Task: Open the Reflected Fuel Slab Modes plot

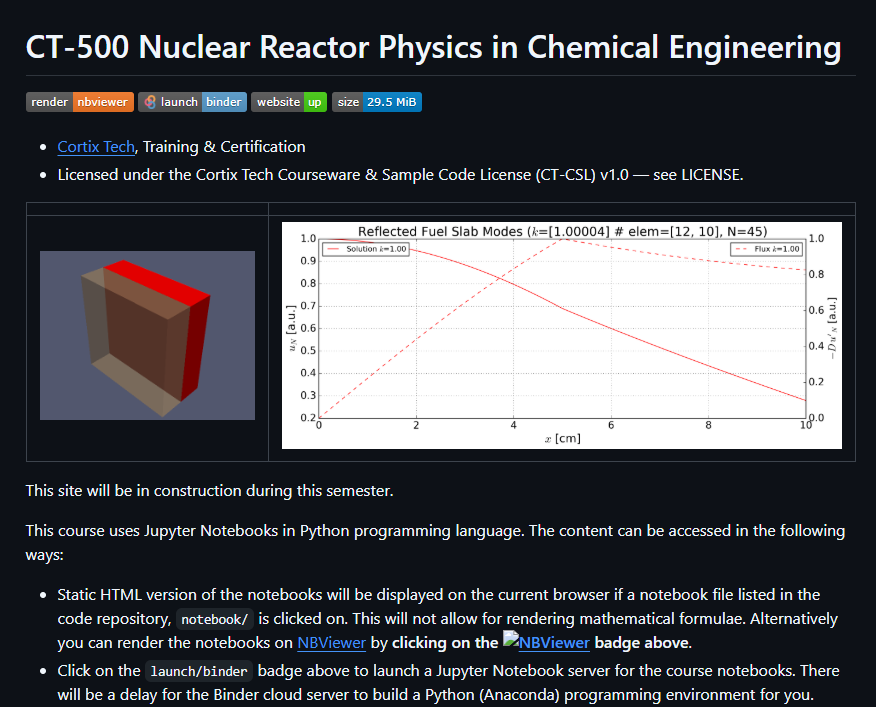Action: 561,335
